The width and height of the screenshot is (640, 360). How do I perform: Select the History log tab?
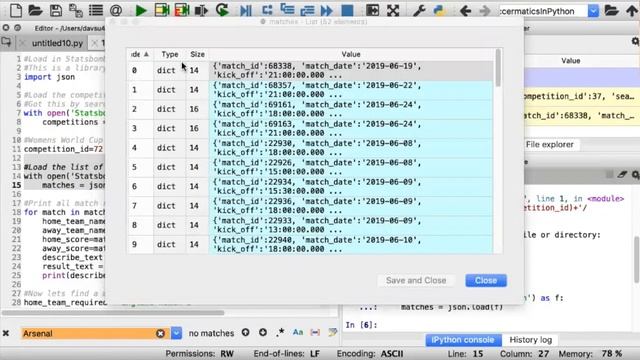point(530,340)
